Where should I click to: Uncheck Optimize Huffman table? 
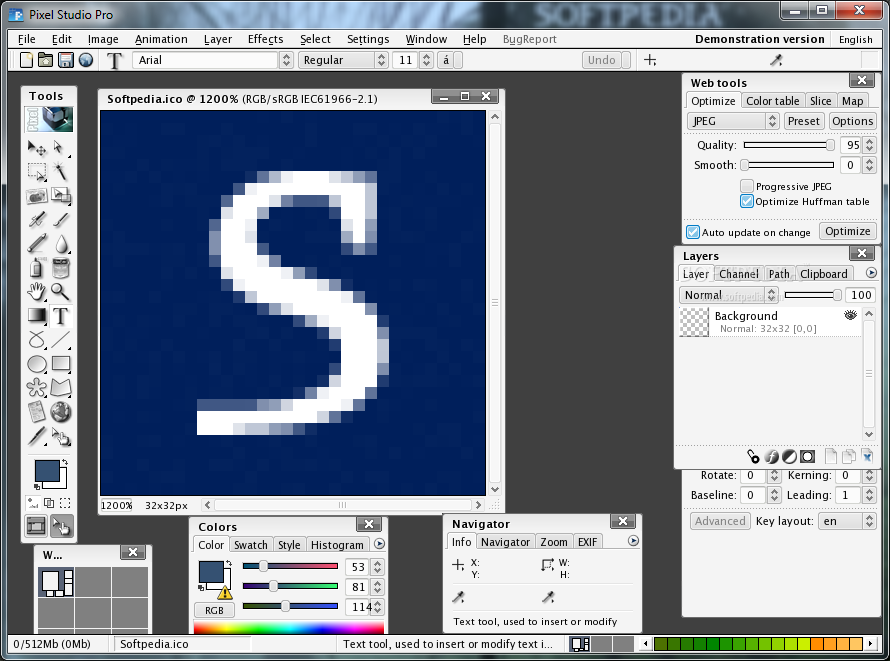(747, 201)
